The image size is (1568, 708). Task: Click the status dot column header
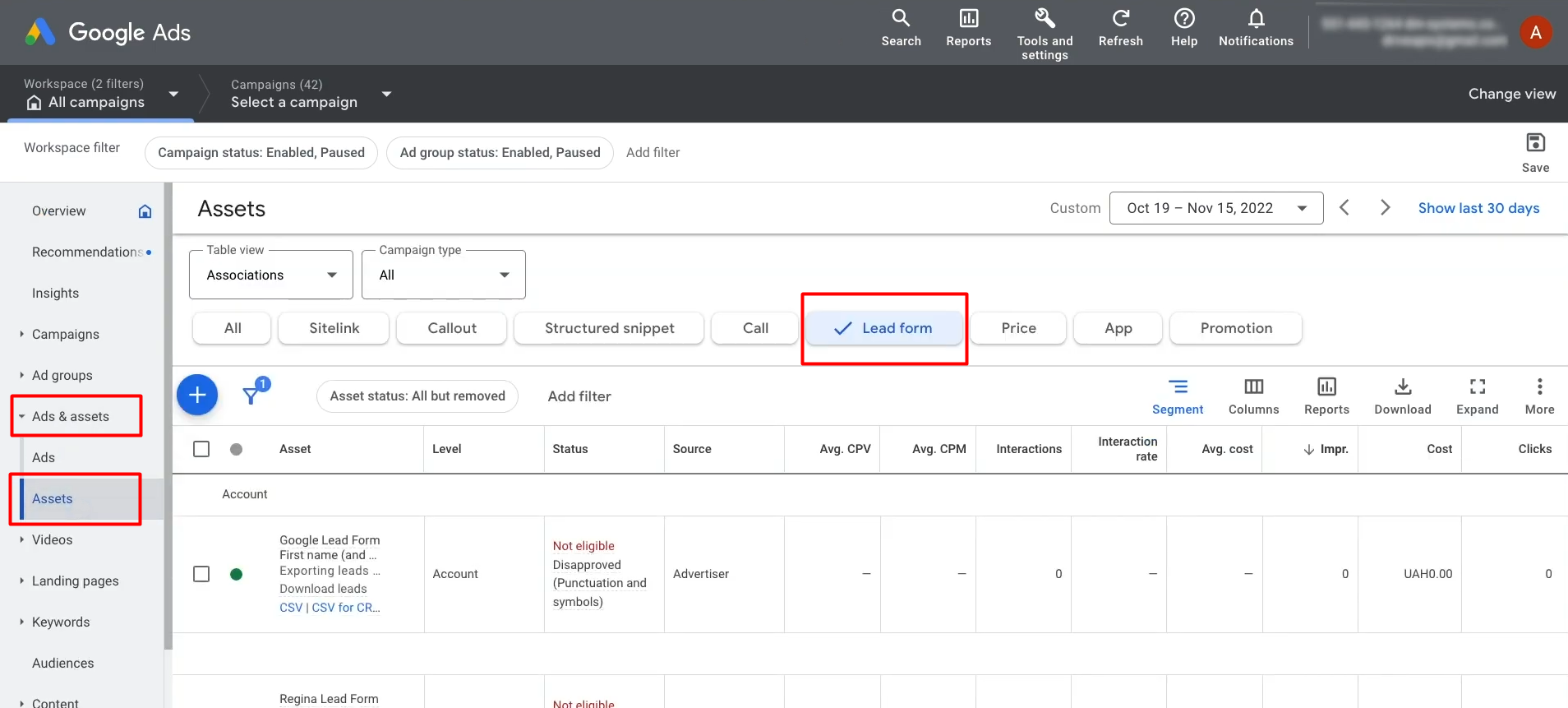point(236,449)
